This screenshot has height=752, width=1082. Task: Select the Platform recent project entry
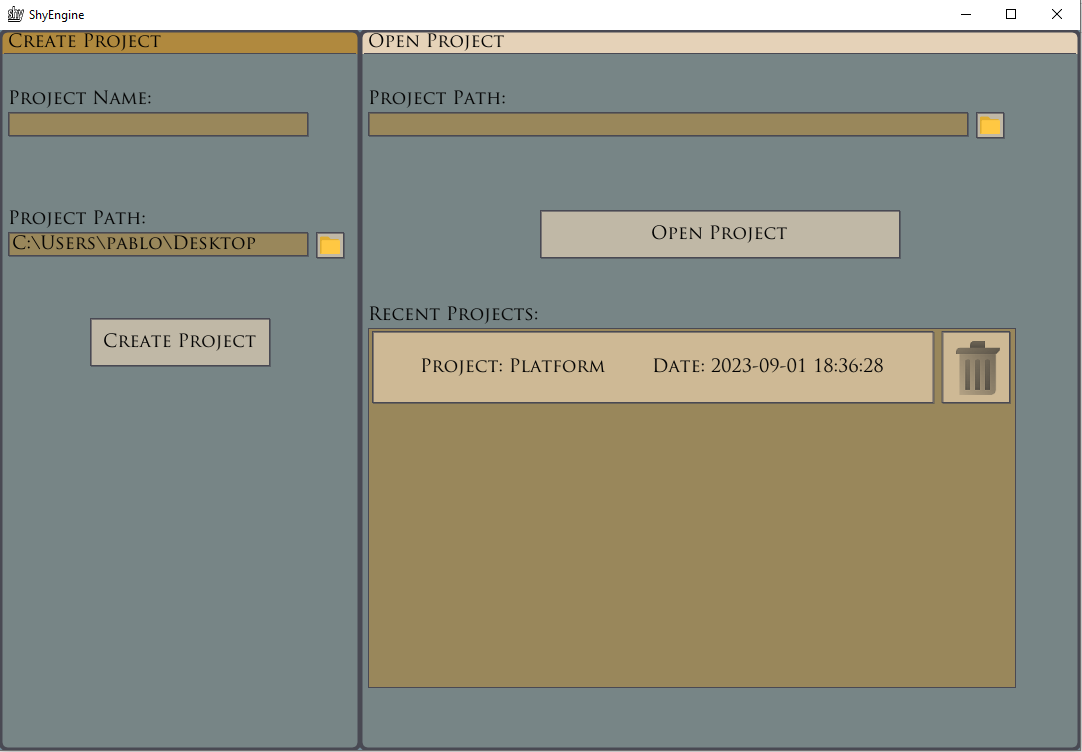653,367
